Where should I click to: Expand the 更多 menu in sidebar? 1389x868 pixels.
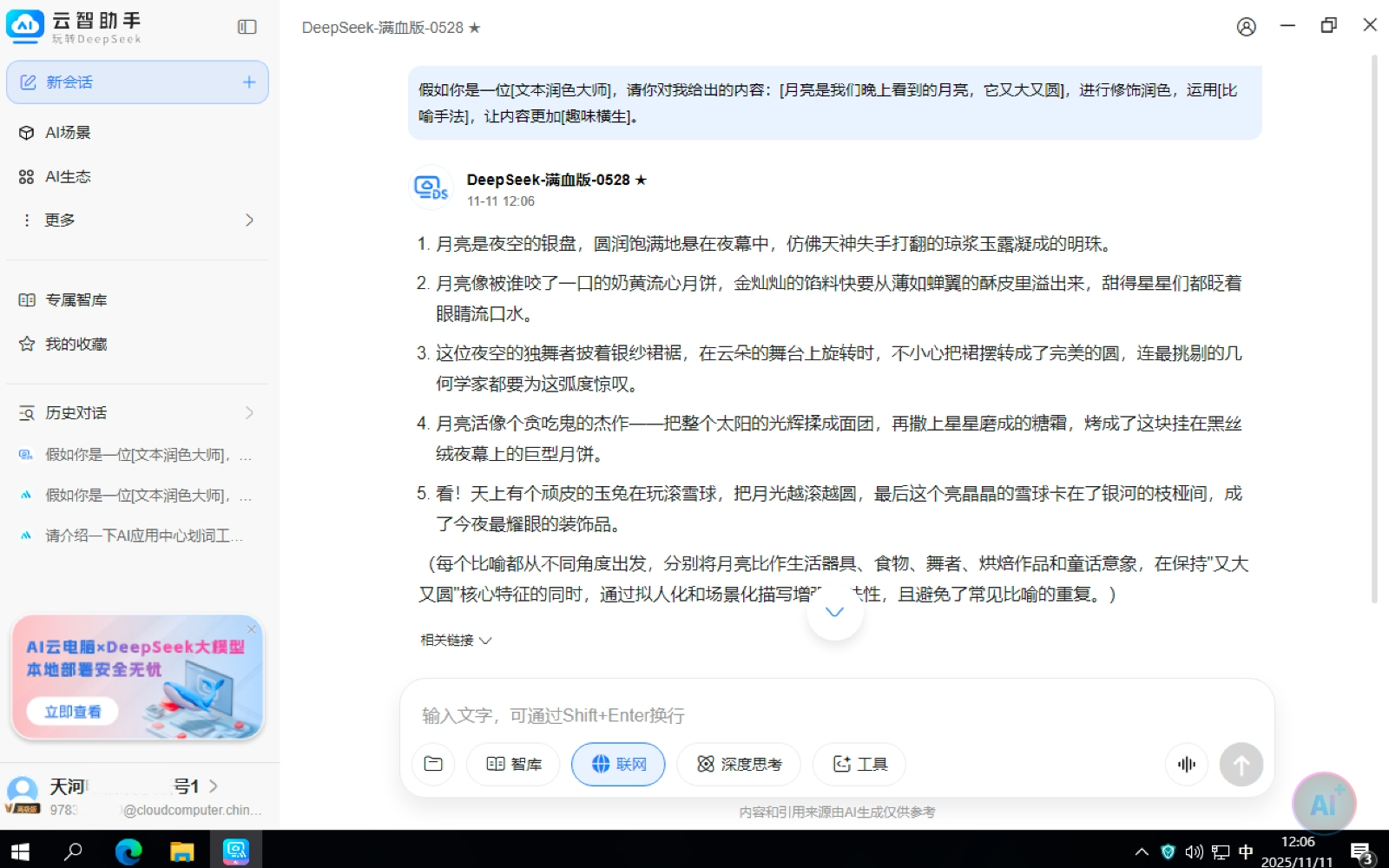click(x=137, y=220)
